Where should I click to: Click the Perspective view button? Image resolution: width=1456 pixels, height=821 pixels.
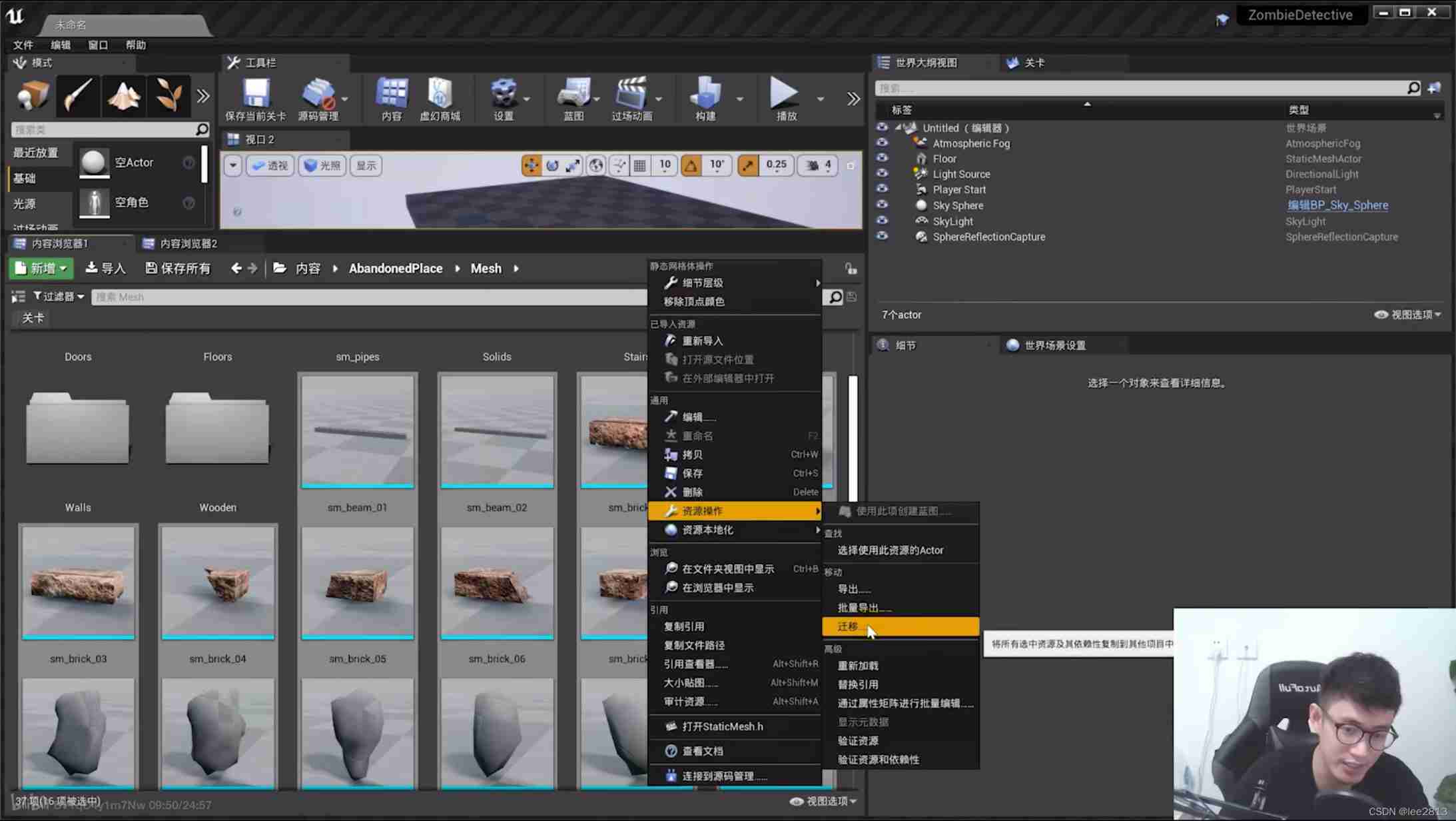(x=270, y=165)
